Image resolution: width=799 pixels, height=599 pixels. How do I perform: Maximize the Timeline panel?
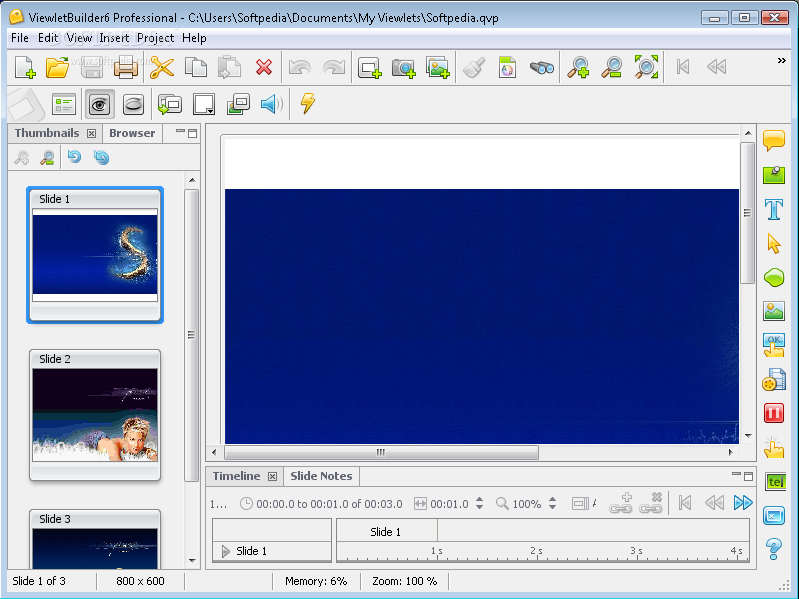[x=749, y=476]
